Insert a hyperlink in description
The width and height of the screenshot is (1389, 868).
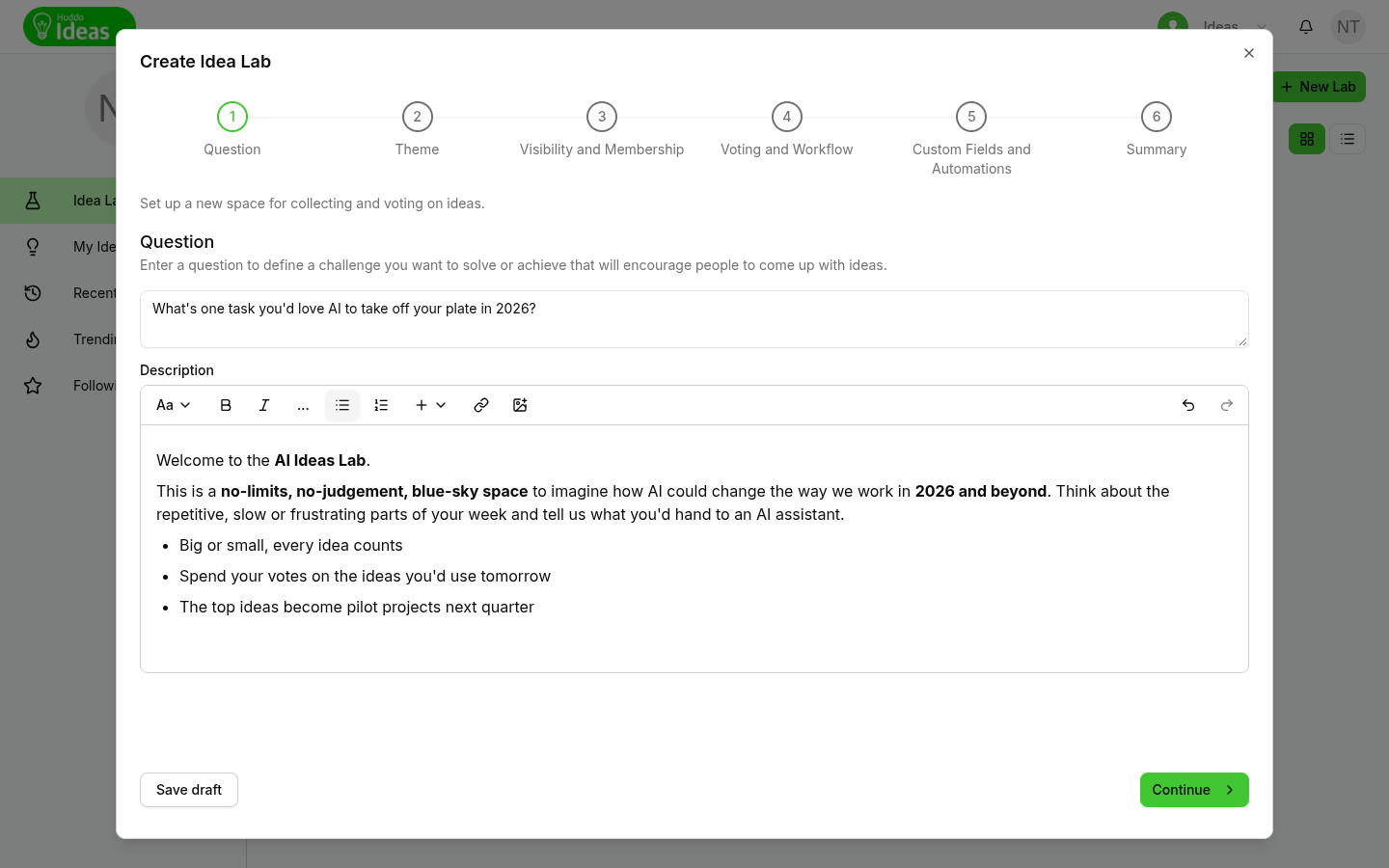(481, 405)
